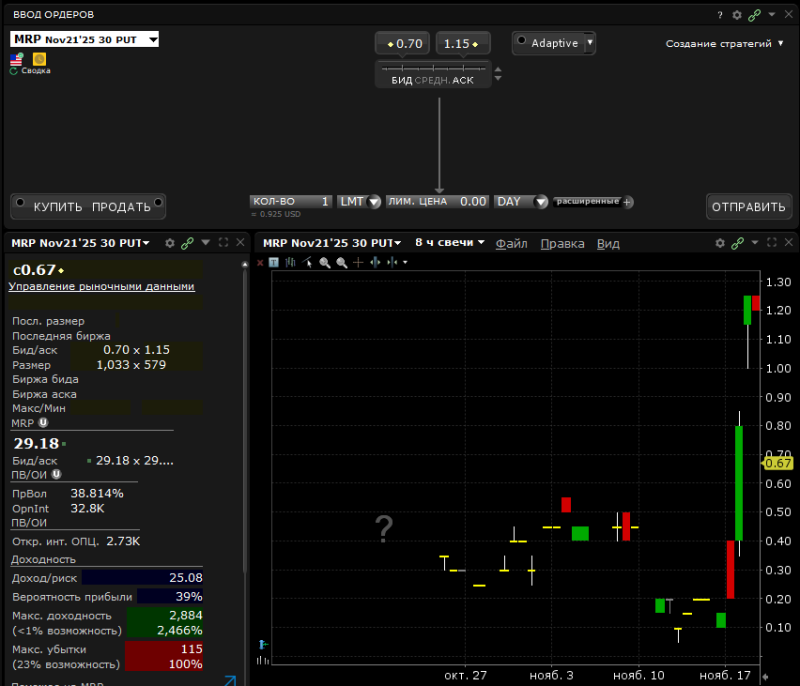The height and width of the screenshot is (686, 800).
Task: Open the Правка menu in the chart
Action: pyautogui.click(x=562, y=243)
